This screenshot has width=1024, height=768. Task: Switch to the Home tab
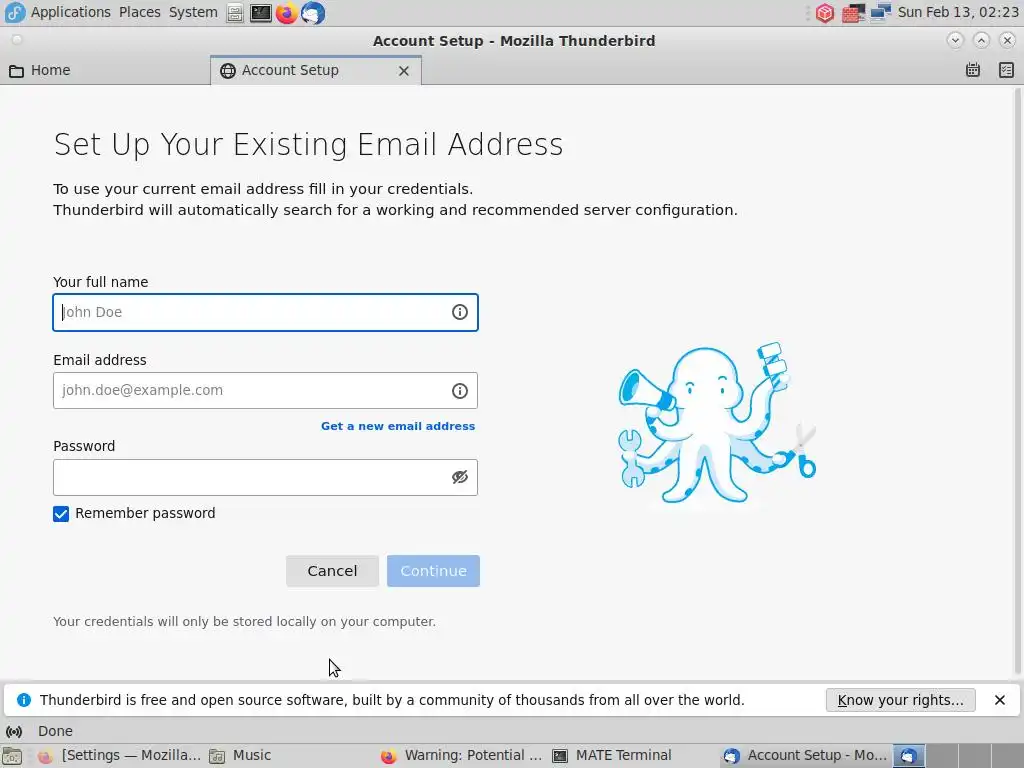[x=105, y=71]
